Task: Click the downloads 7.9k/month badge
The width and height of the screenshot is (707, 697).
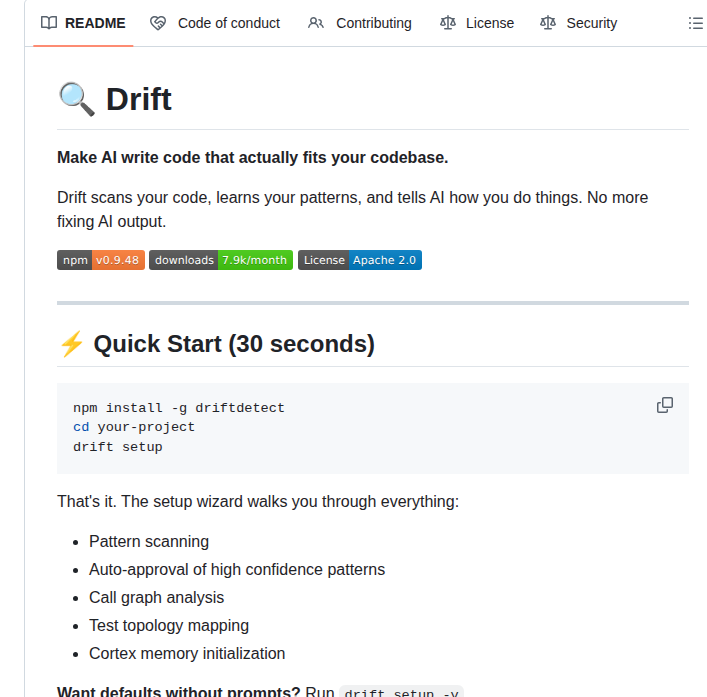Action: coord(221,260)
